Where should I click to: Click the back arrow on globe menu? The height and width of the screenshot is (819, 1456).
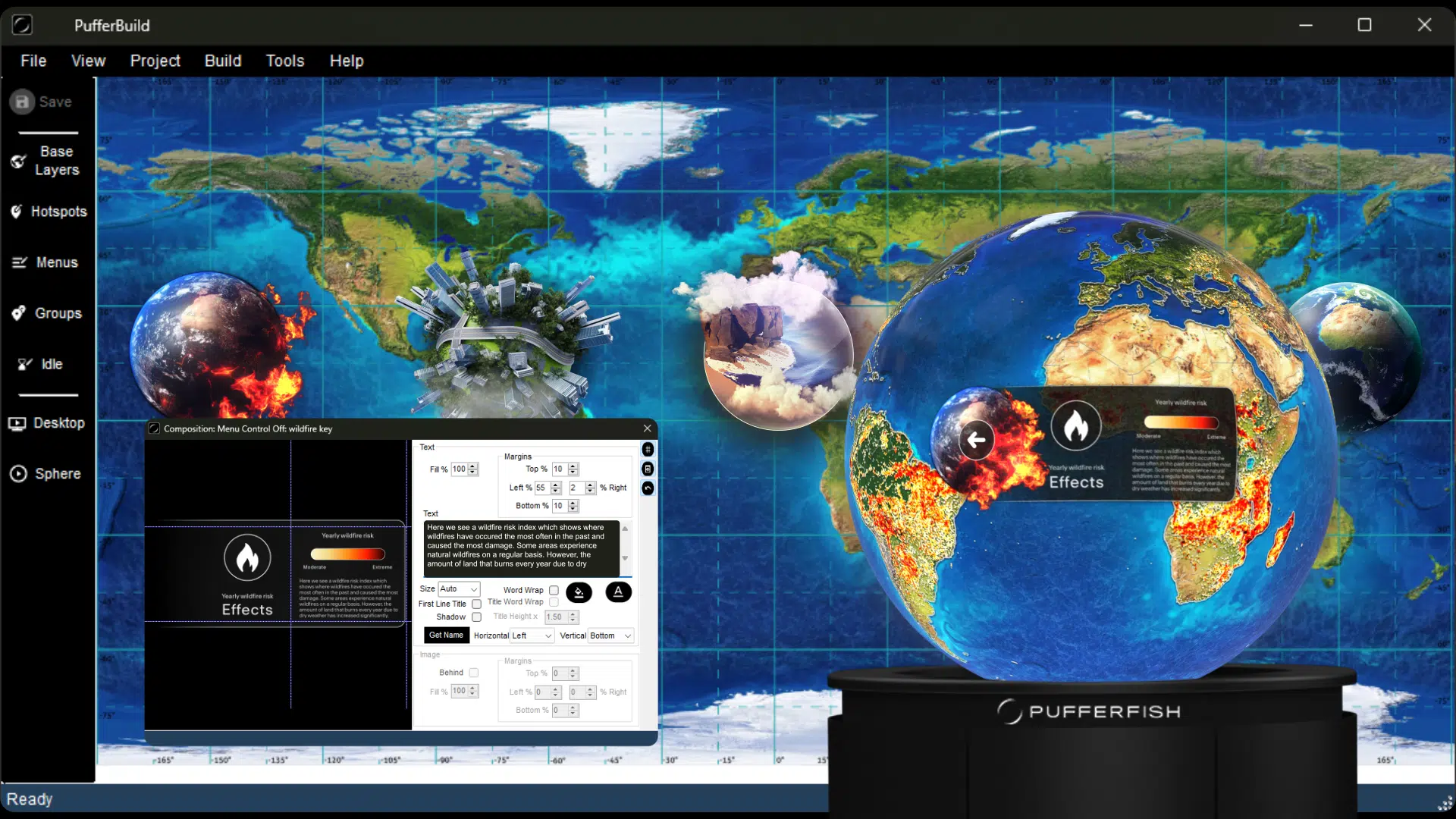976,440
